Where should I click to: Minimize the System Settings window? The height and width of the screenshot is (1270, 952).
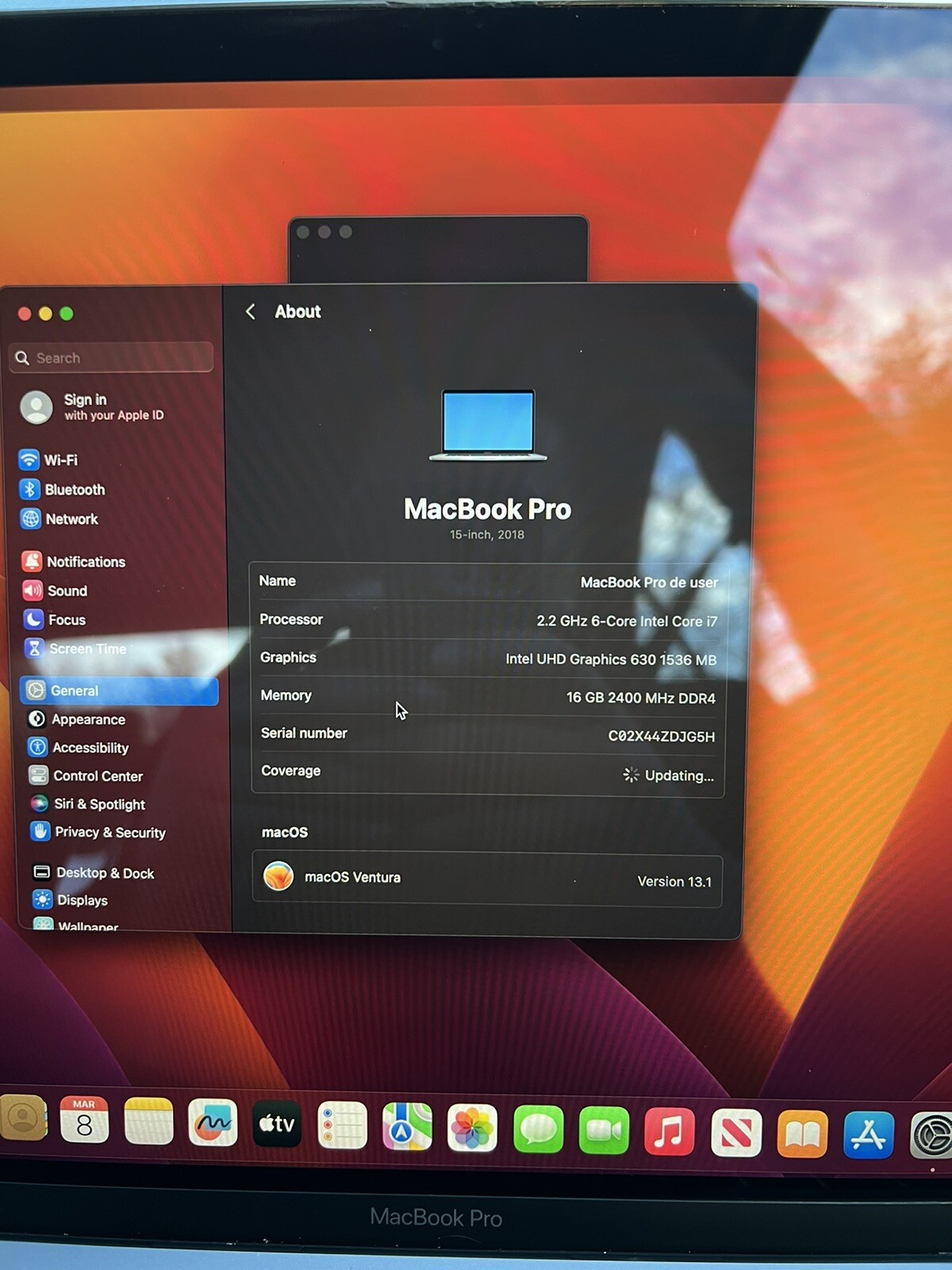click(45, 314)
